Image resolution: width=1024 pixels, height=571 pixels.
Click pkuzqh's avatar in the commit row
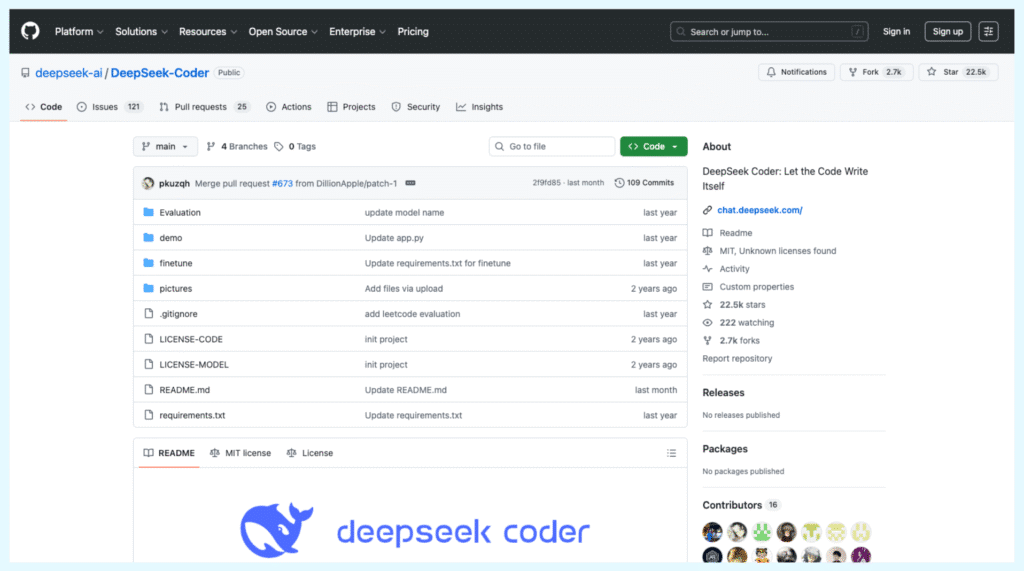[148, 183]
